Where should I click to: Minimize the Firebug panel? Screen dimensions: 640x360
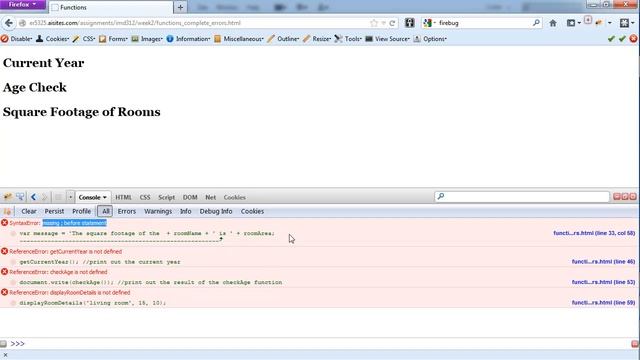[617, 197]
